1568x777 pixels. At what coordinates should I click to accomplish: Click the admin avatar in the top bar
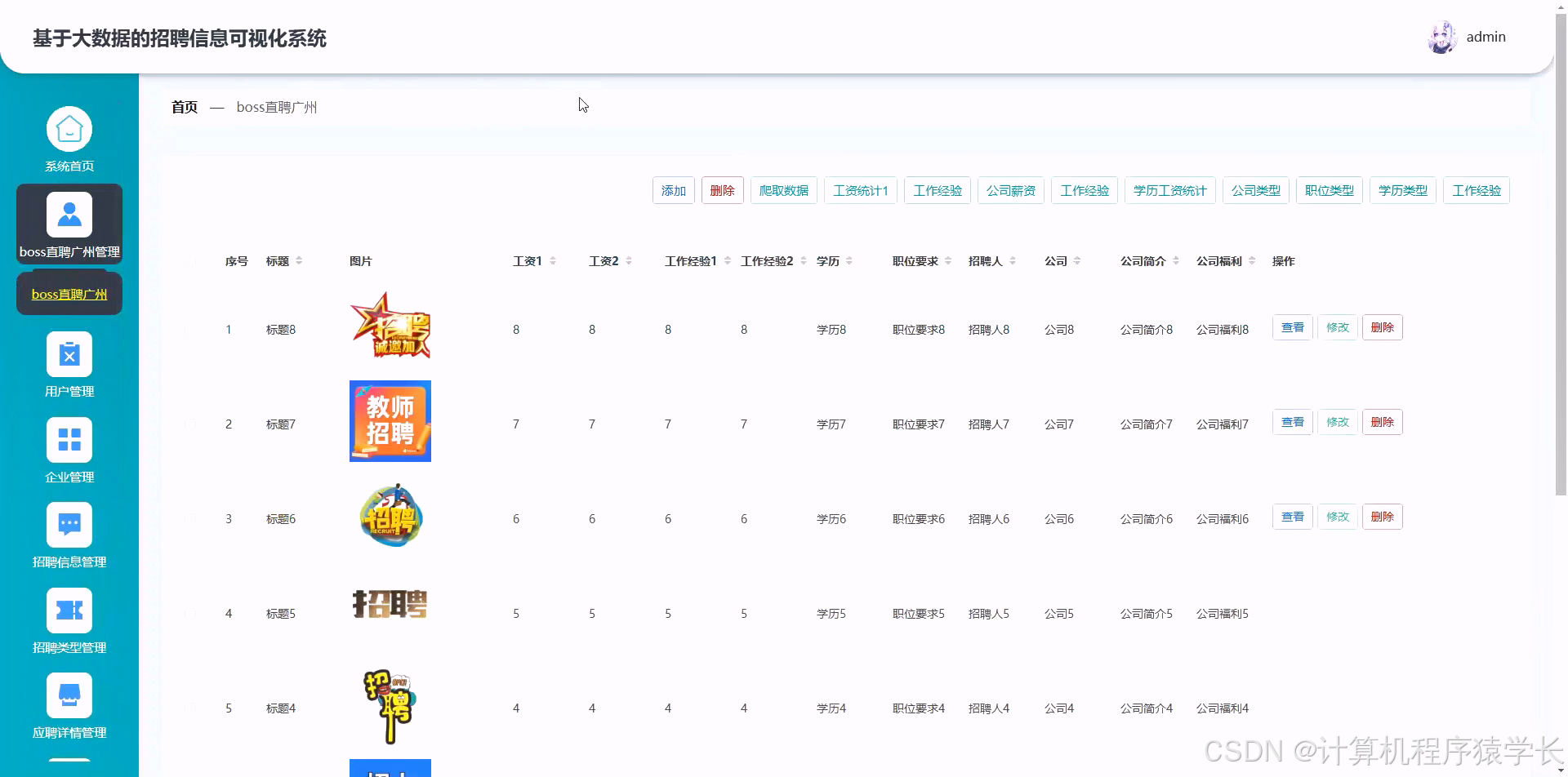[1442, 36]
